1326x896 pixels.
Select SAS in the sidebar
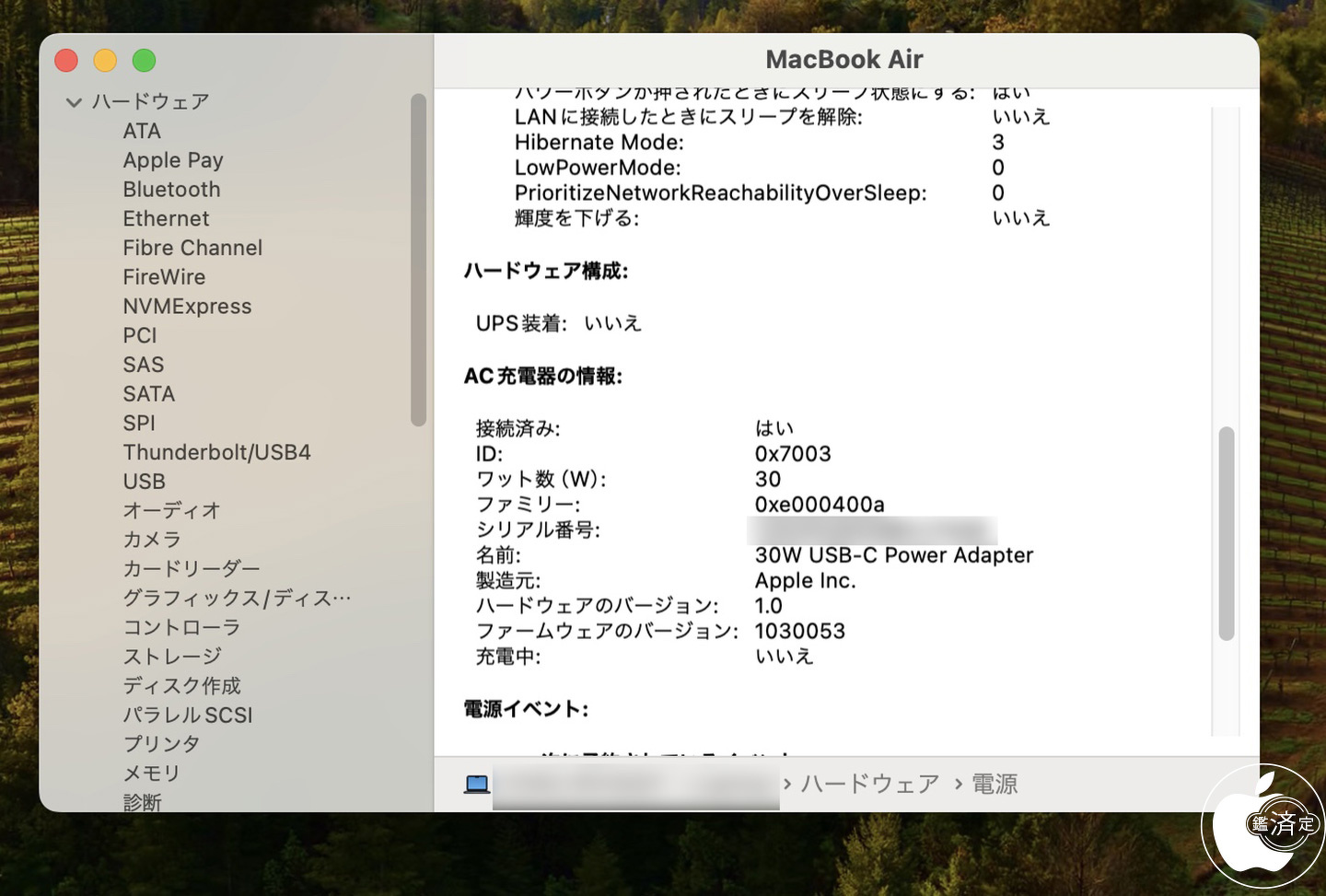coord(144,365)
